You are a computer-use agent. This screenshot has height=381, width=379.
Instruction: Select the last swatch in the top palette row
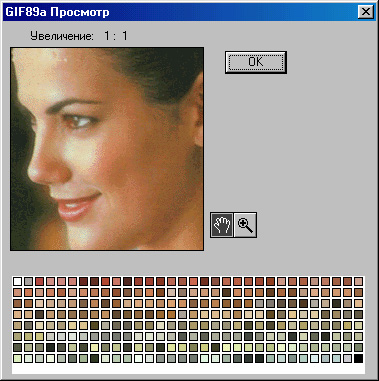(x=358, y=281)
